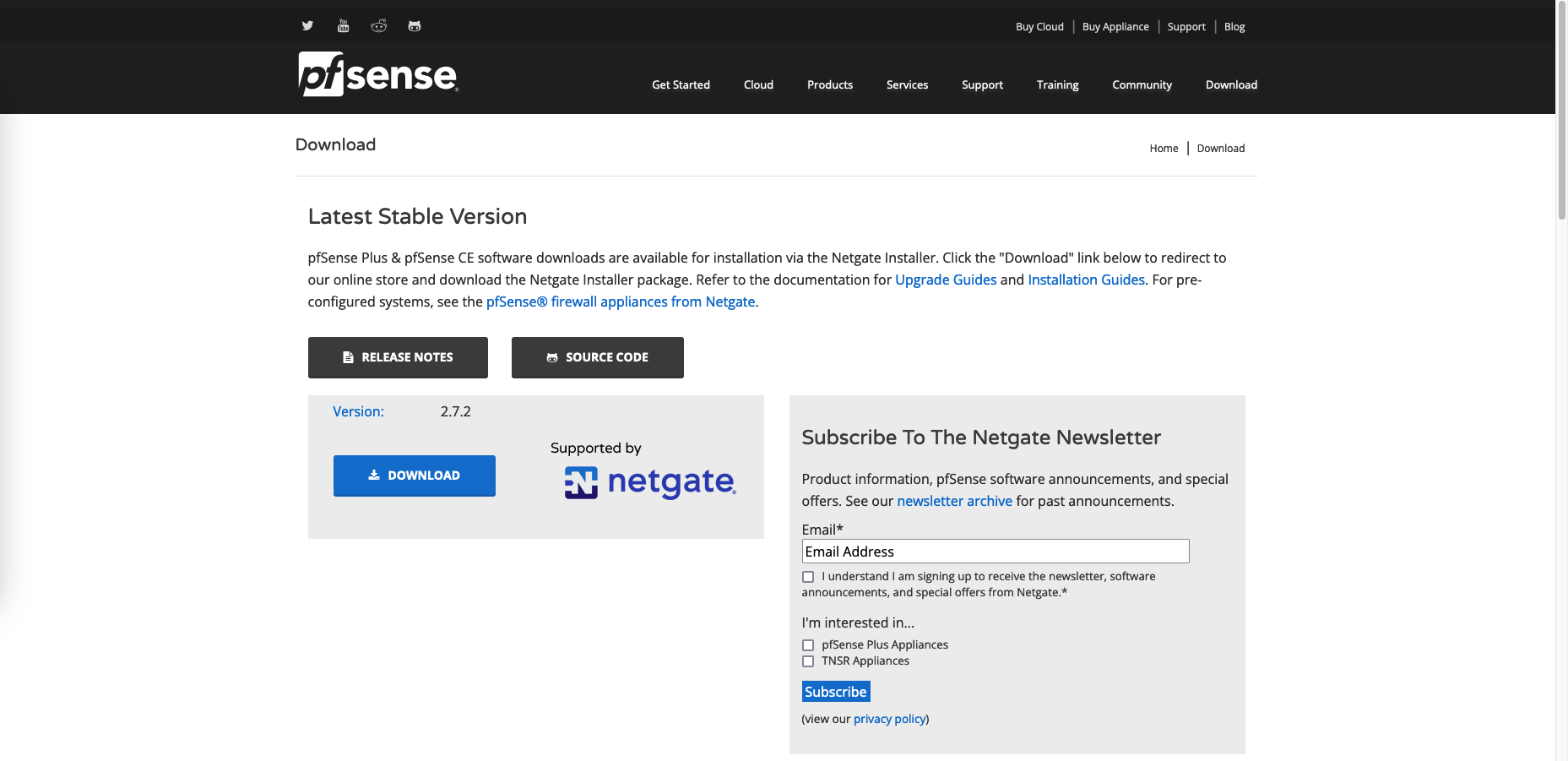Open the YouTube social icon
Screen dimensions: 1568x761
coord(343,26)
